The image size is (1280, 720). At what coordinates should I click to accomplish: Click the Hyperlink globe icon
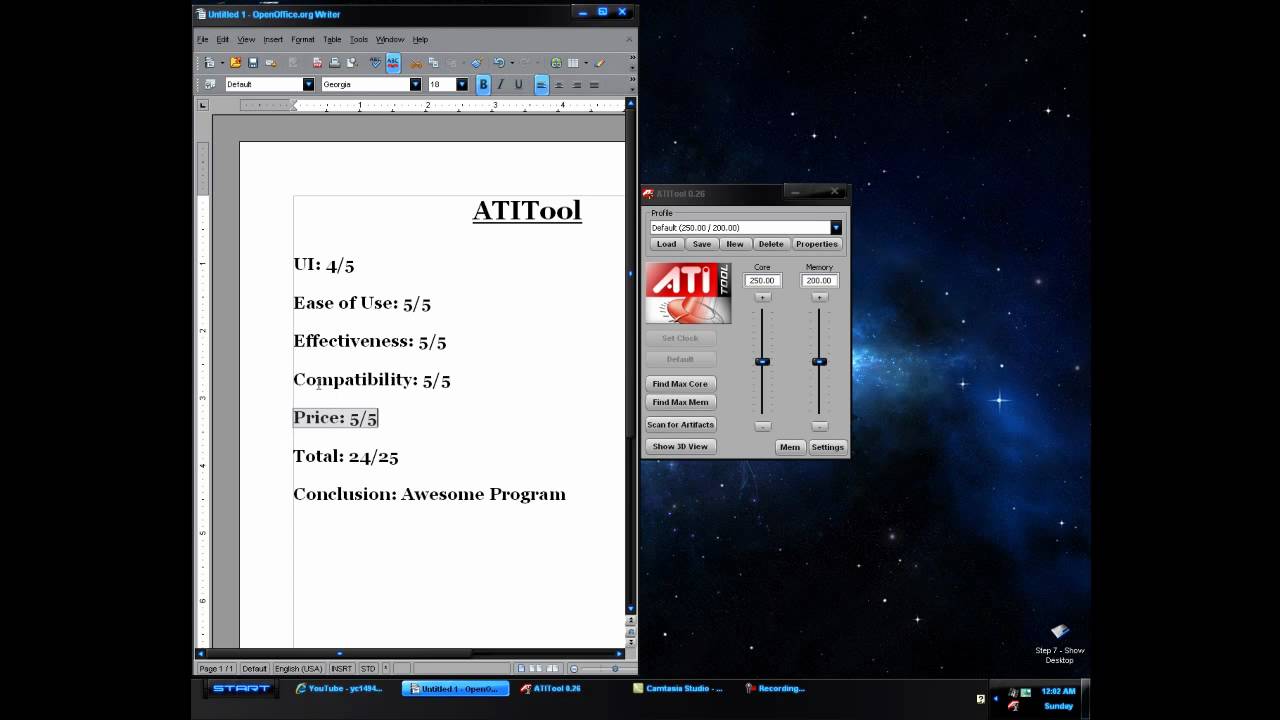(556, 62)
